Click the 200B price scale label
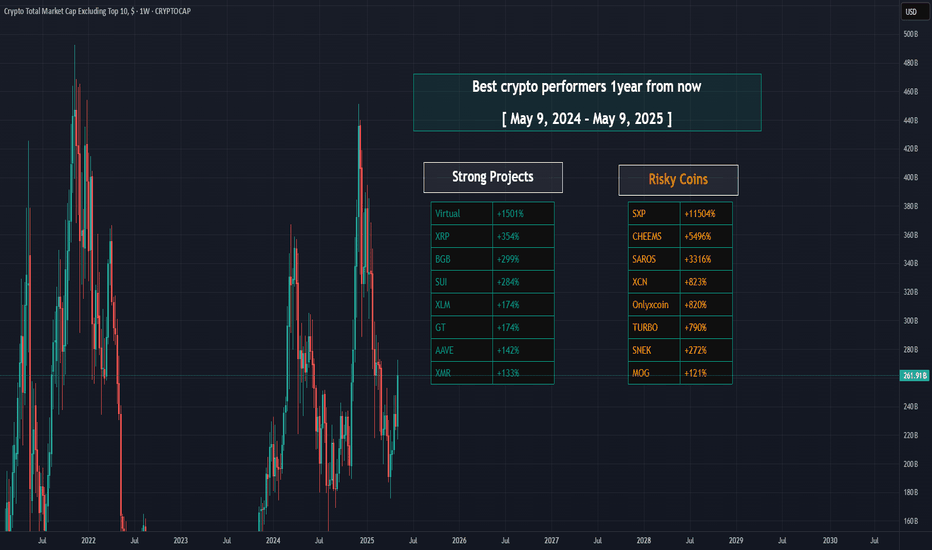Viewport: 932px width, 550px height. click(x=911, y=464)
